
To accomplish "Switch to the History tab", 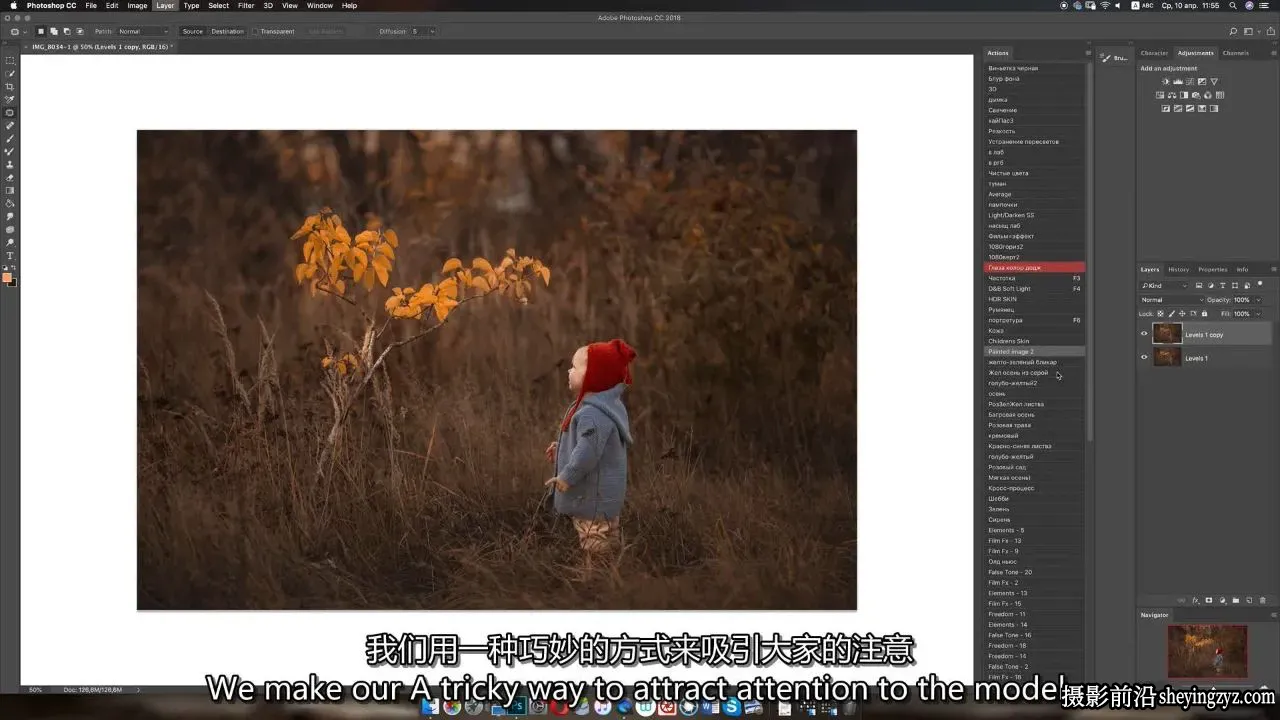I will 1179,269.
